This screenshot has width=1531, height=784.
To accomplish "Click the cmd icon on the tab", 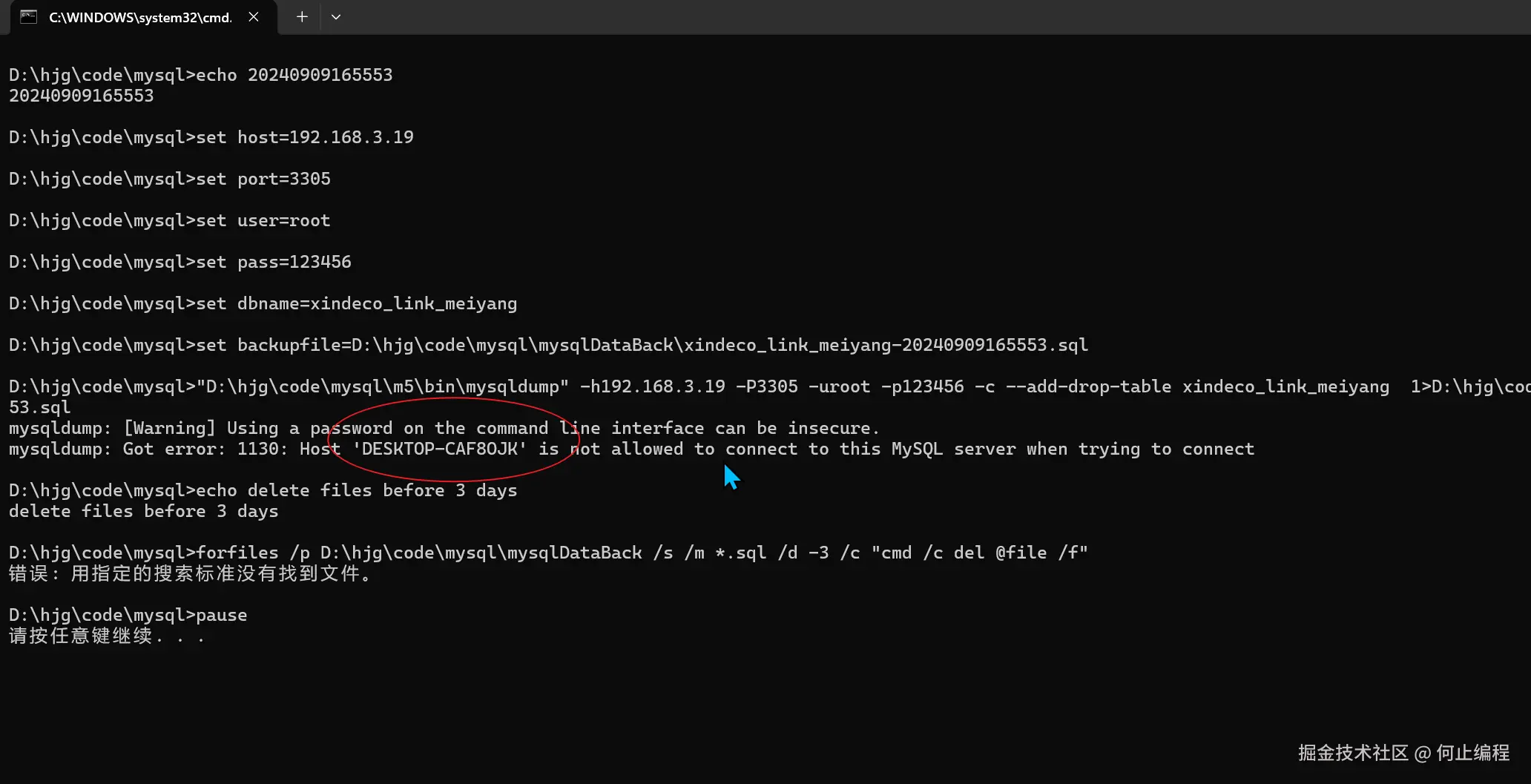I will click(28, 17).
